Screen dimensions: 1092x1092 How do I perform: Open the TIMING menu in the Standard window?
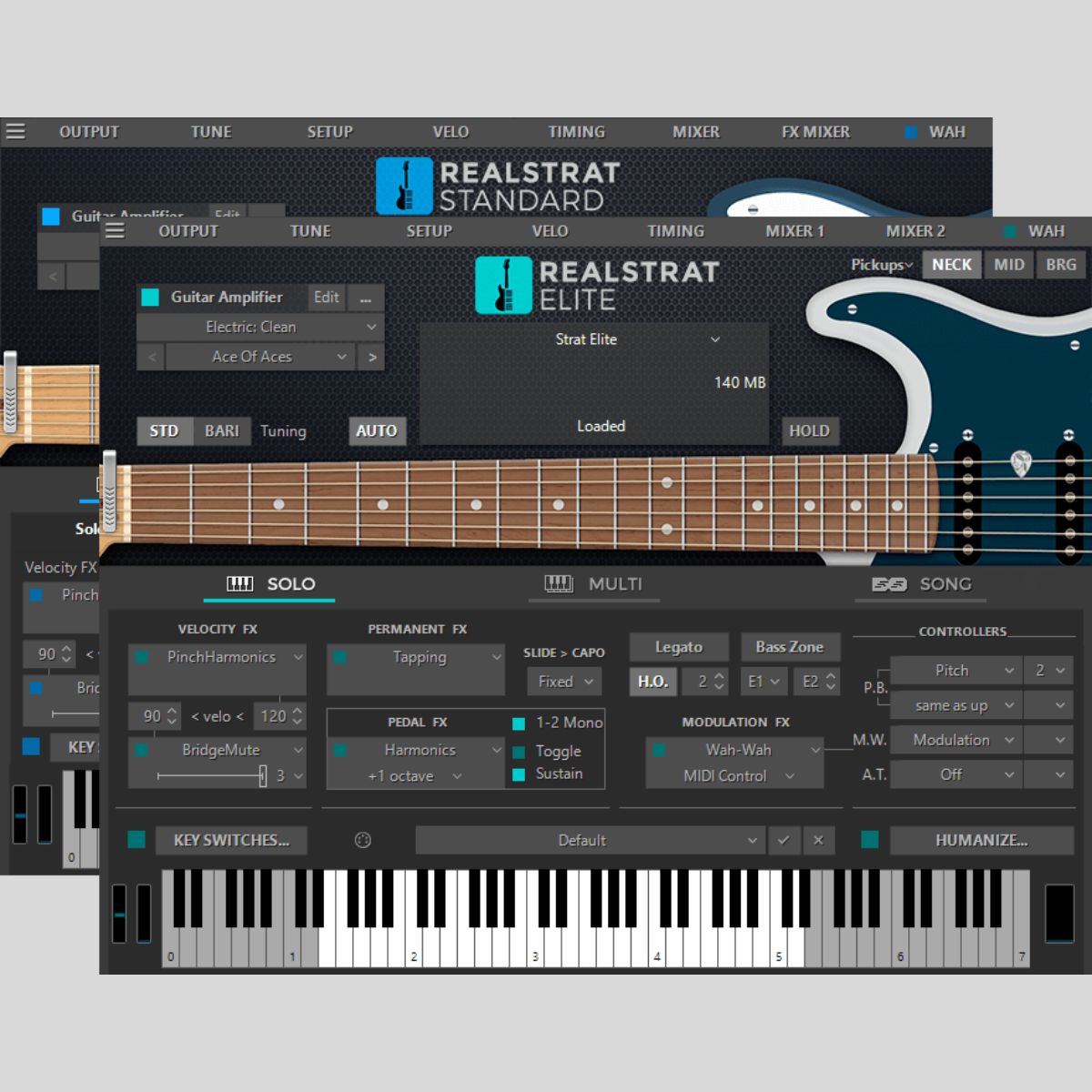576,132
